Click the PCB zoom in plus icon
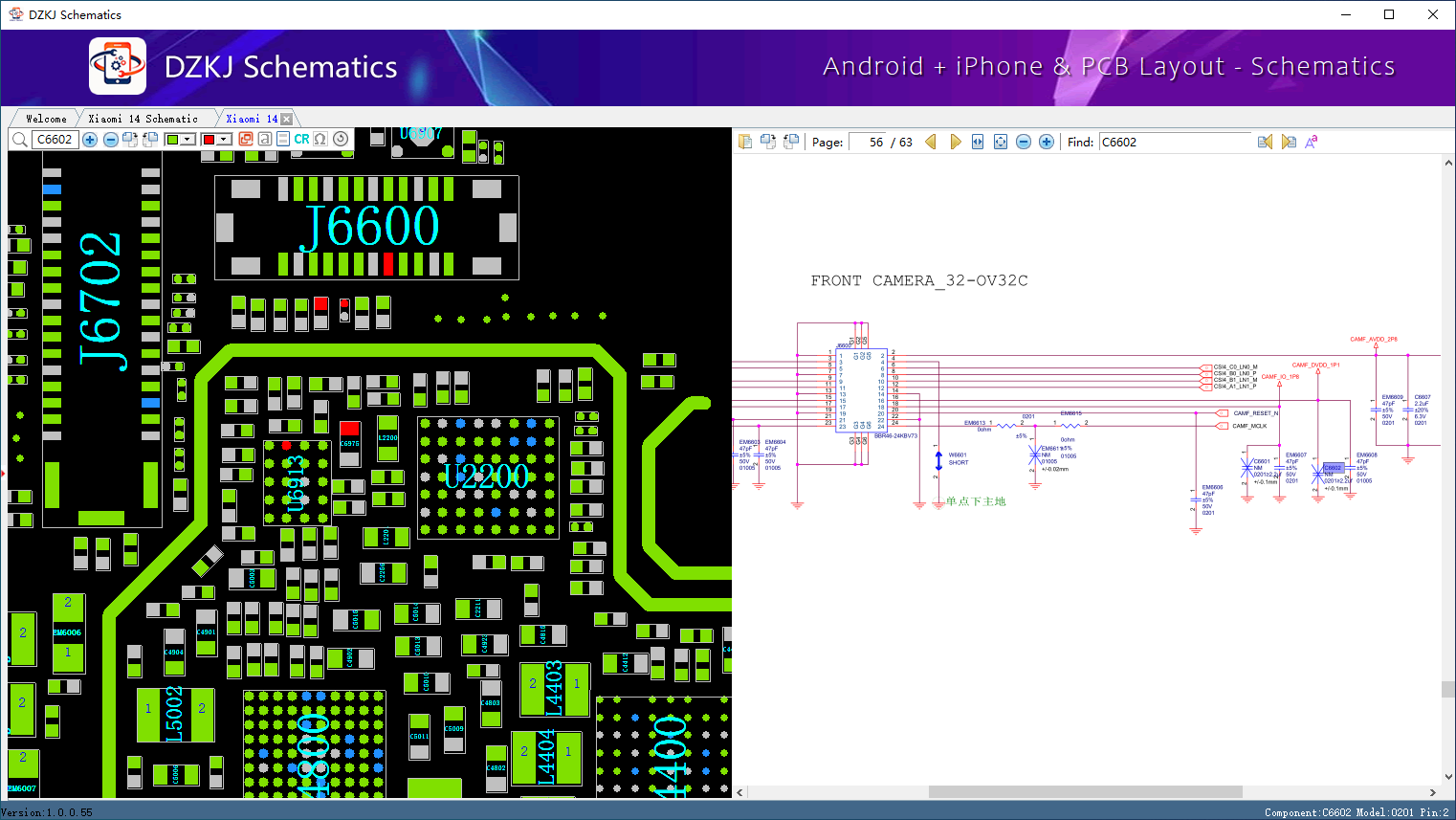The width and height of the screenshot is (1456, 820). click(90, 140)
